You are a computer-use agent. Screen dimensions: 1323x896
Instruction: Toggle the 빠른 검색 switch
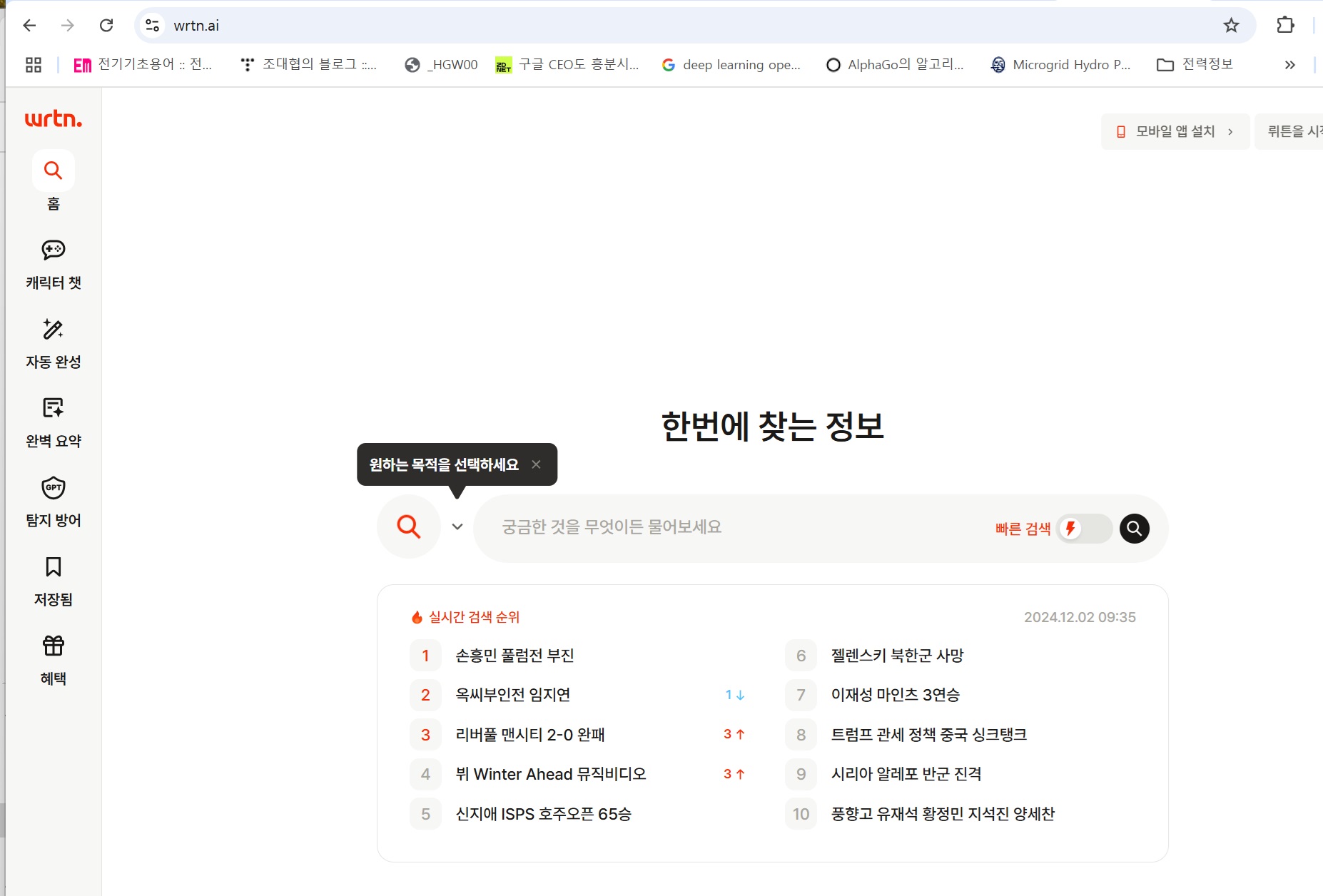(x=1083, y=529)
